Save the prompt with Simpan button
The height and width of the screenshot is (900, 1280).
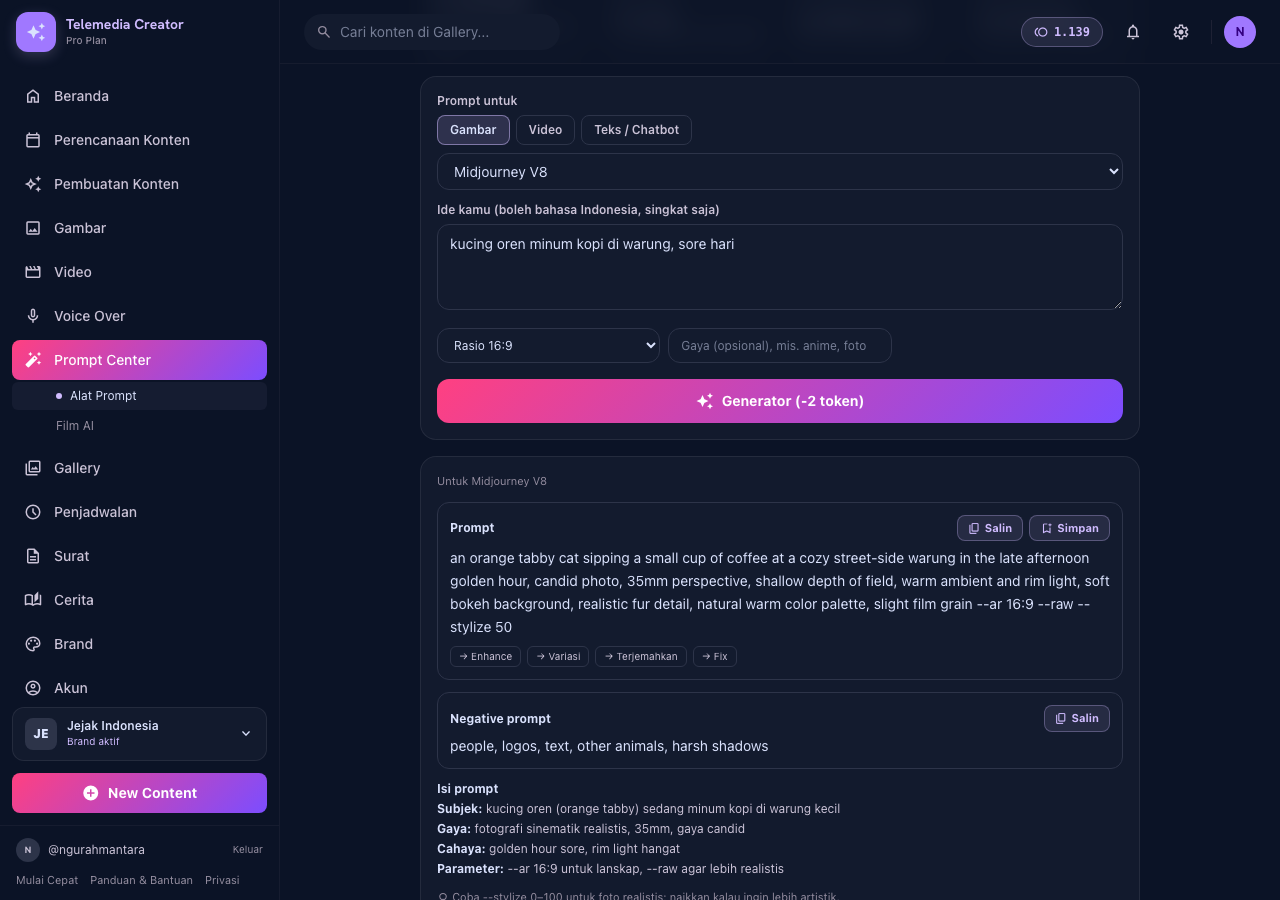(x=1069, y=528)
